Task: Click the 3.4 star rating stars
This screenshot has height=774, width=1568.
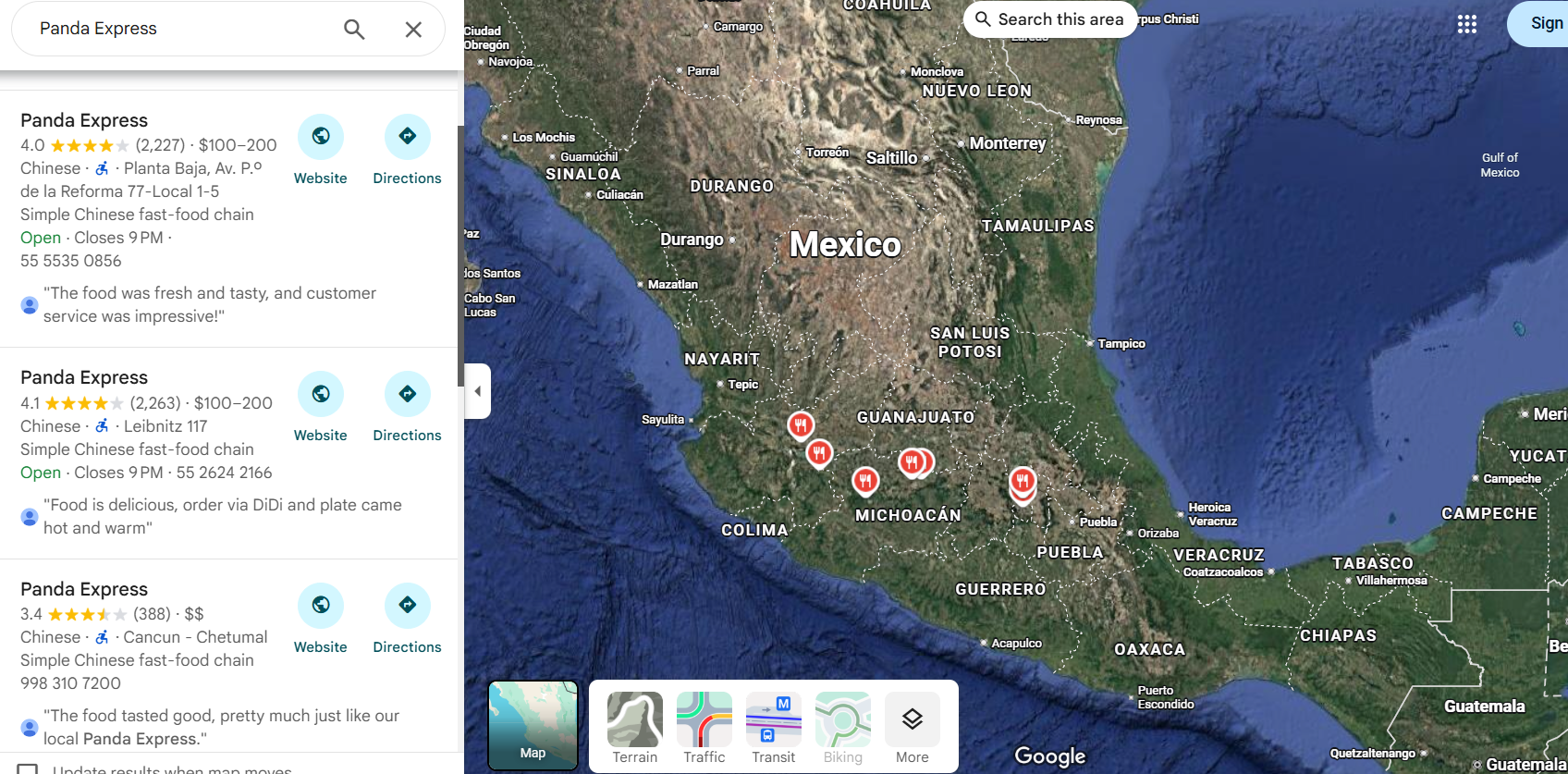Action: (88, 614)
